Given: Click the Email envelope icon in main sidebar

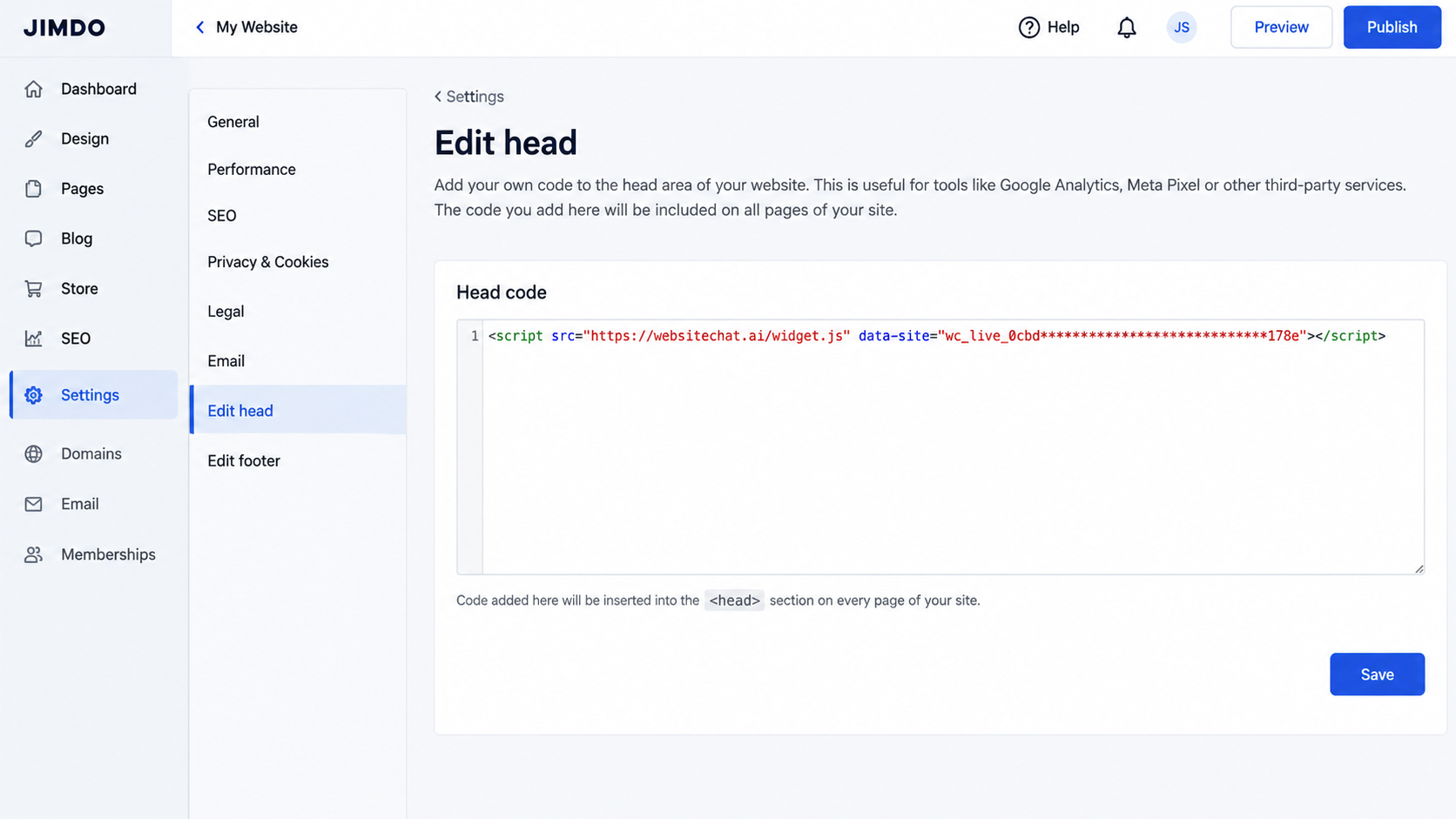Looking at the screenshot, I should 33,504.
